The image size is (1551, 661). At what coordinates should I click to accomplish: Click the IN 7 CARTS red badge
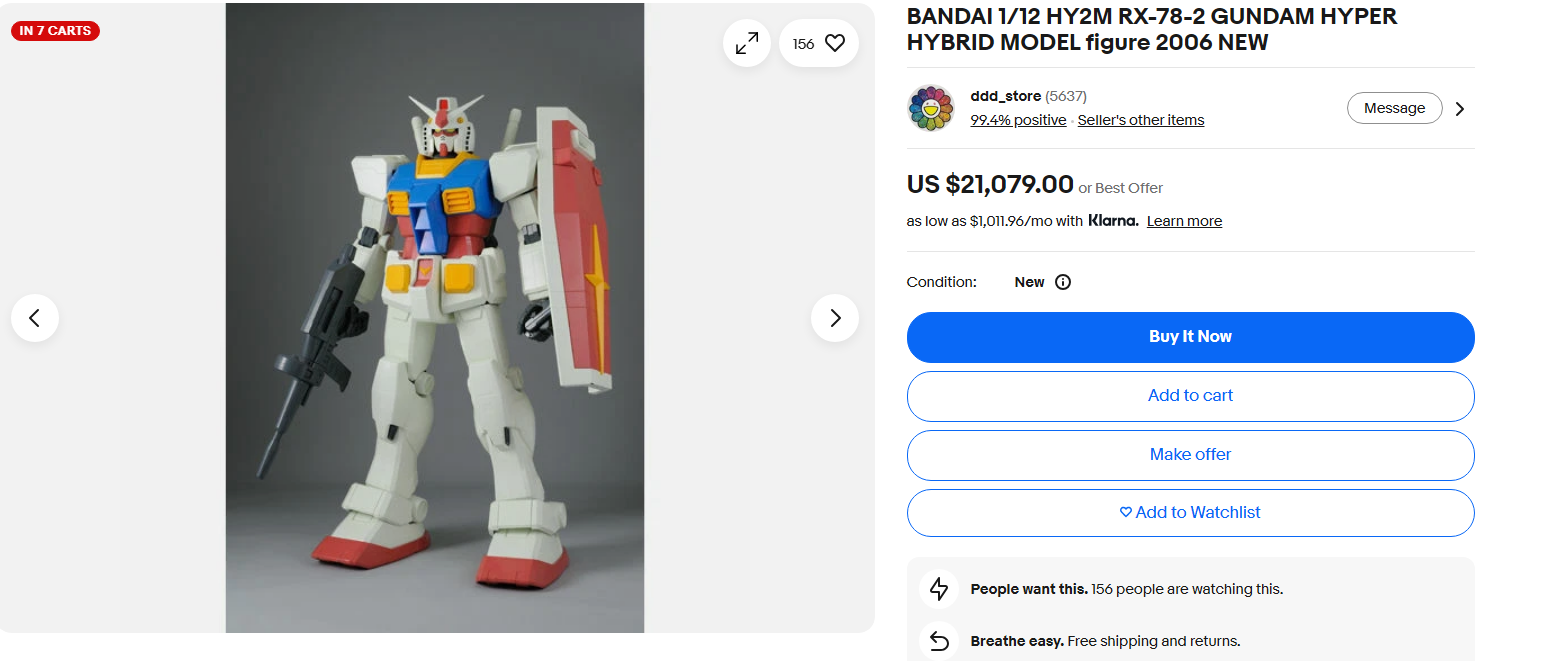tap(55, 31)
